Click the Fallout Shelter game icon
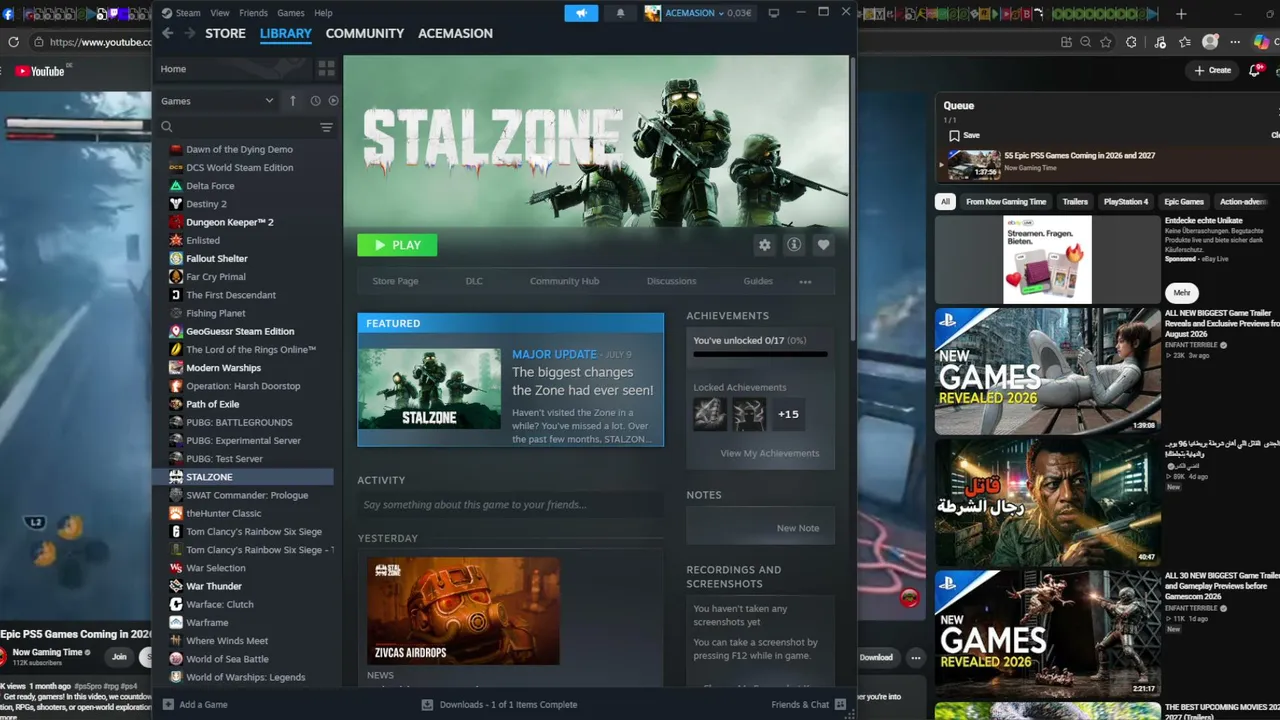Image resolution: width=1280 pixels, height=720 pixels. [x=176, y=259]
